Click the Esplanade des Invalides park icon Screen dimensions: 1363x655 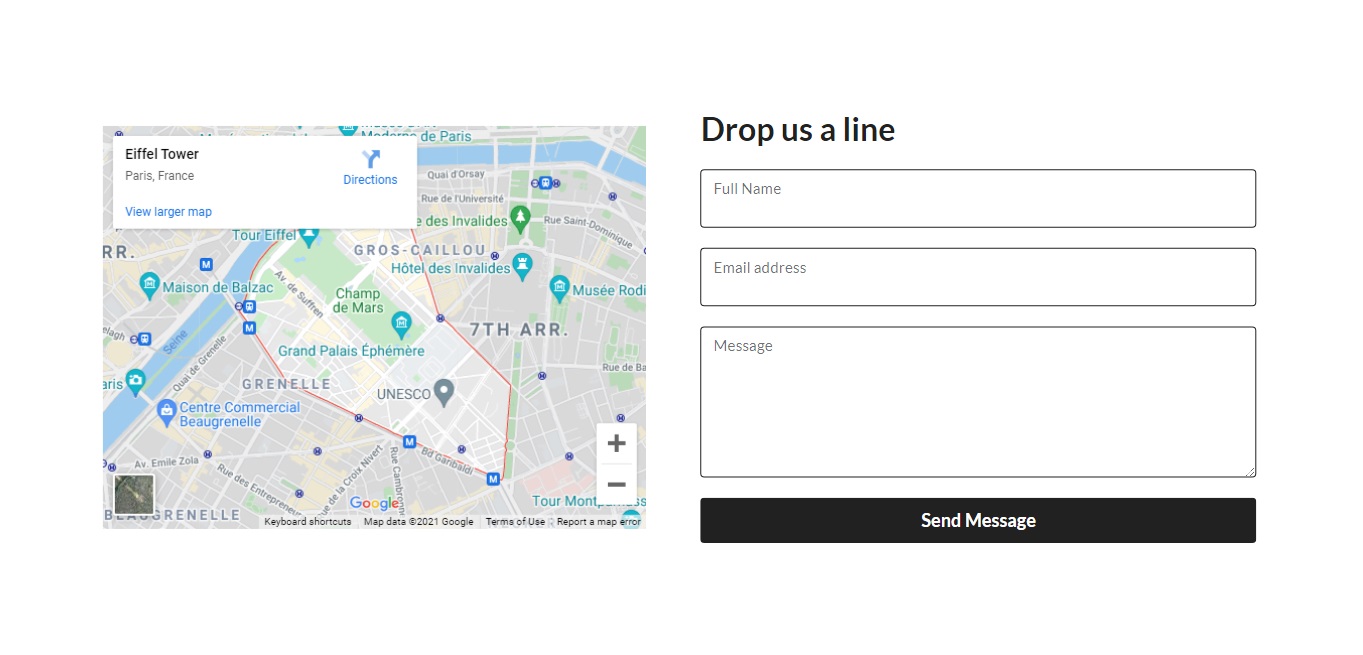pos(519,216)
